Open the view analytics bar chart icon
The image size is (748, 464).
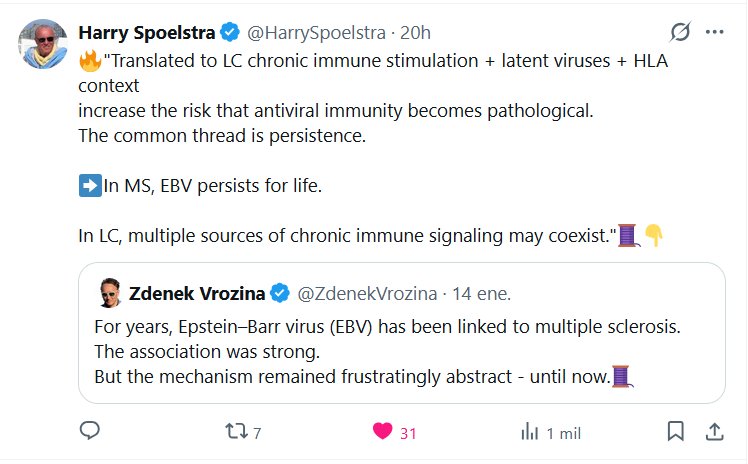pos(529,432)
